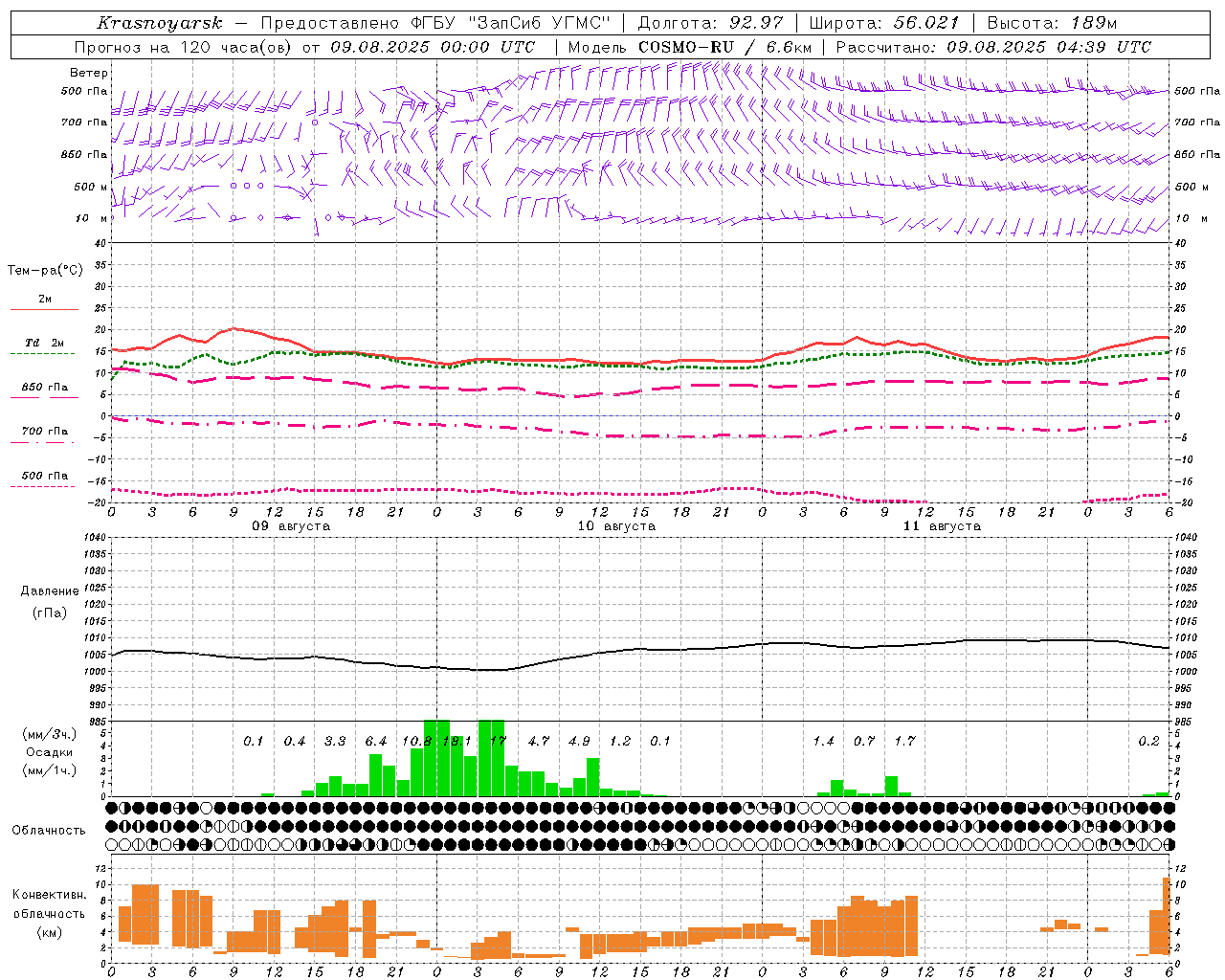The image size is (1225, 980).
Task: Click the 0.2 precipitation total
Action: point(1148,742)
